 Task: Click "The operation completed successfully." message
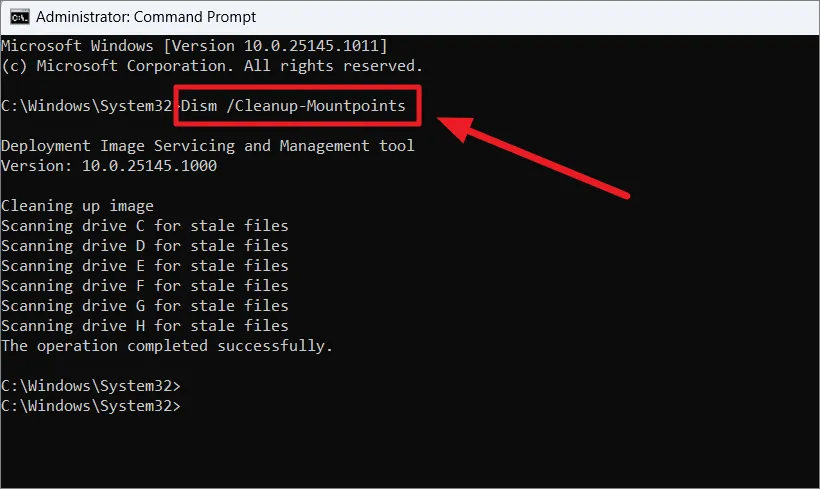tap(166, 346)
